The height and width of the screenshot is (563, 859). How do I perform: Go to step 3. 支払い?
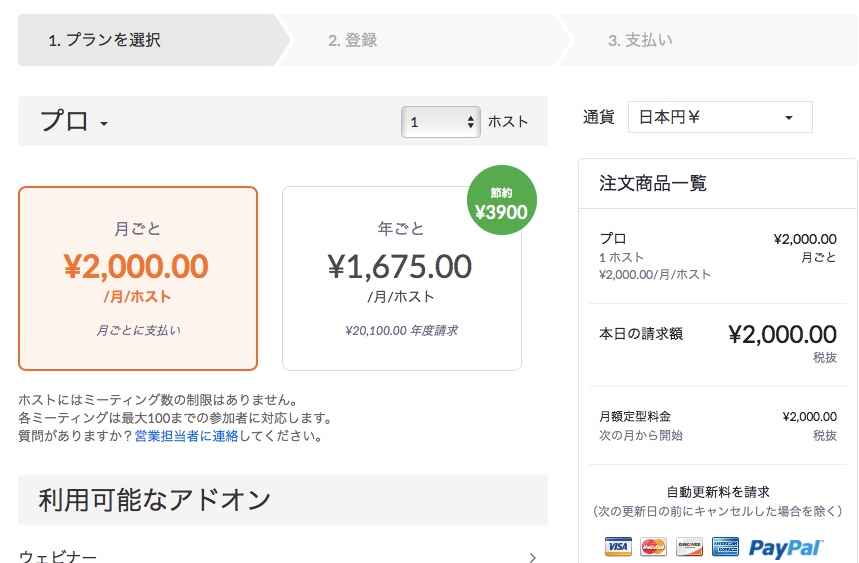[x=640, y=41]
